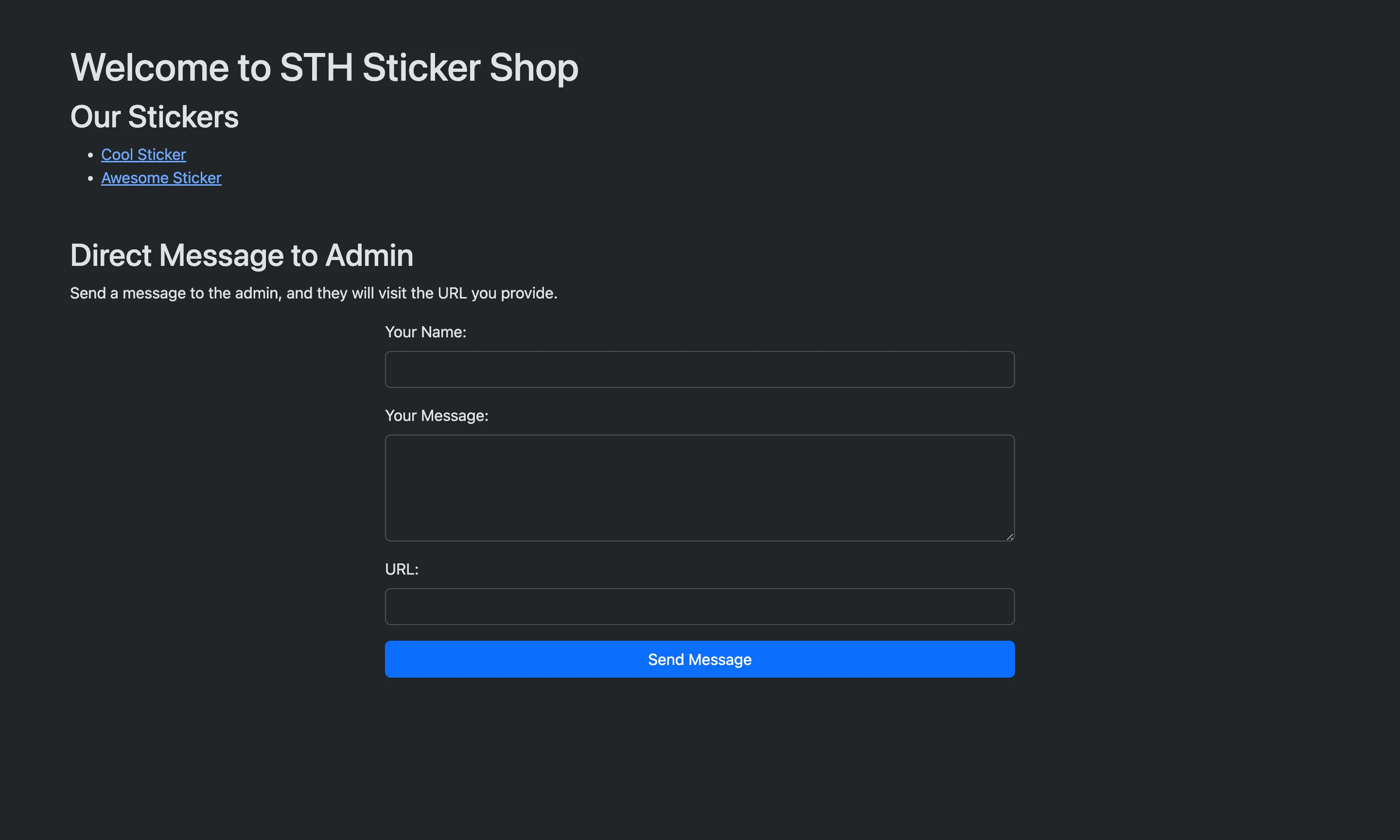
Task: Focus the URL input field
Action: [700, 606]
